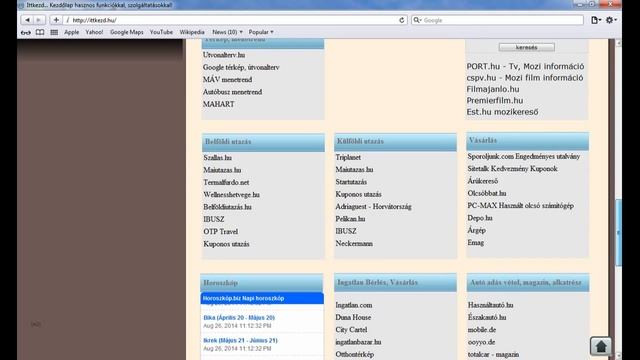Open the Szallas.hu link
This screenshot has width=640, height=360.
pos(218,158)
